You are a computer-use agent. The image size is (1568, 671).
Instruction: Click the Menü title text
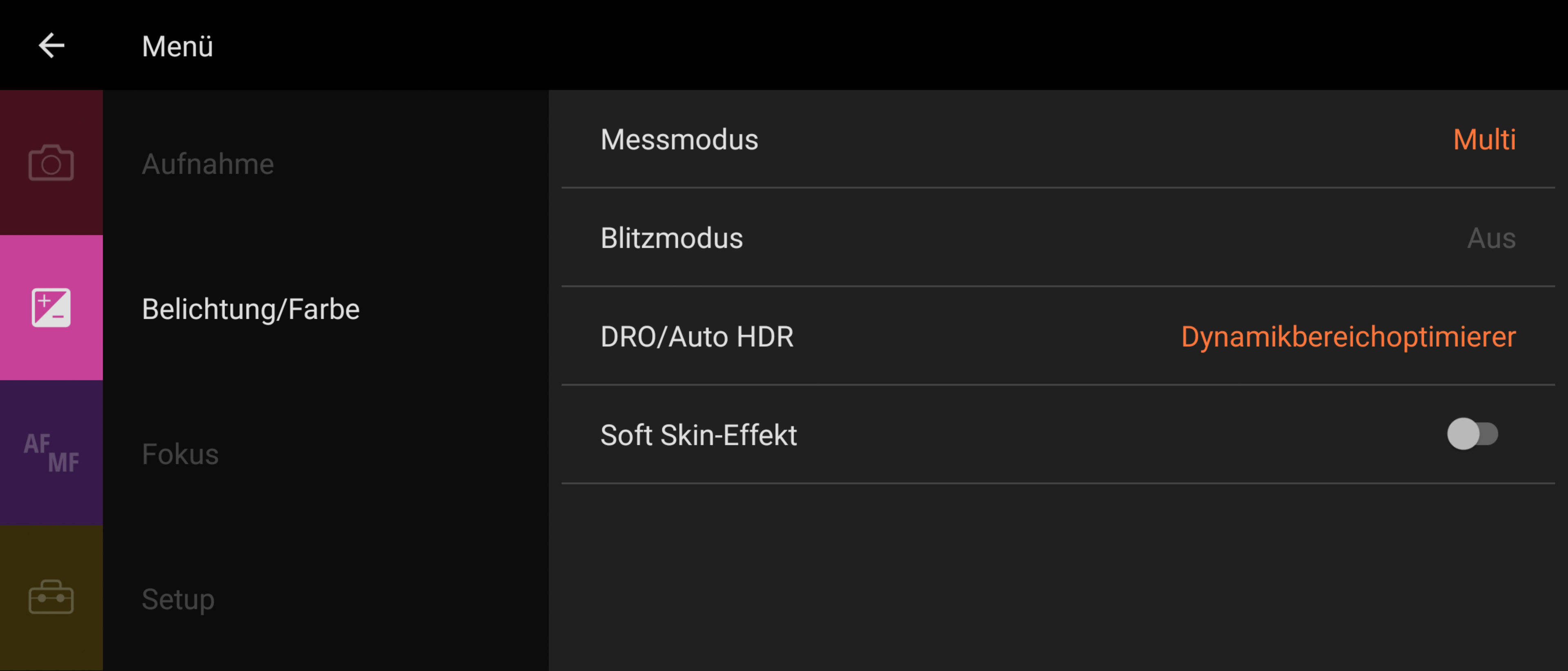(x=177, y=46)
